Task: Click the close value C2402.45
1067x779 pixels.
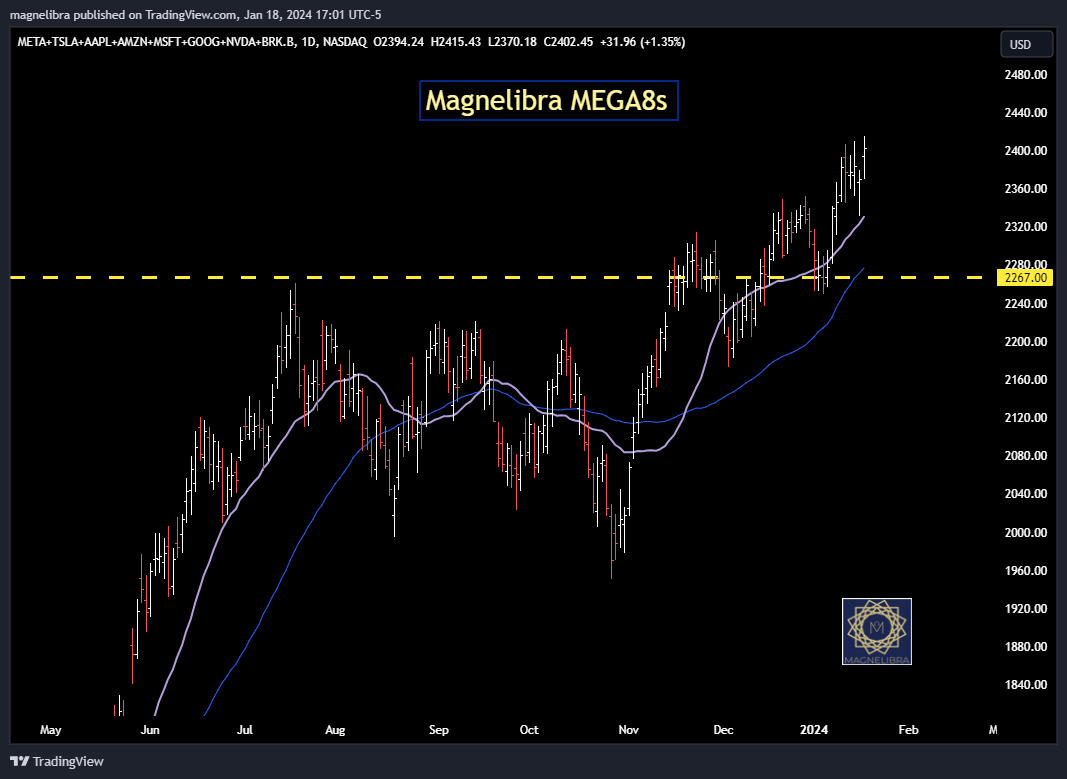Action: pos(568,42)
